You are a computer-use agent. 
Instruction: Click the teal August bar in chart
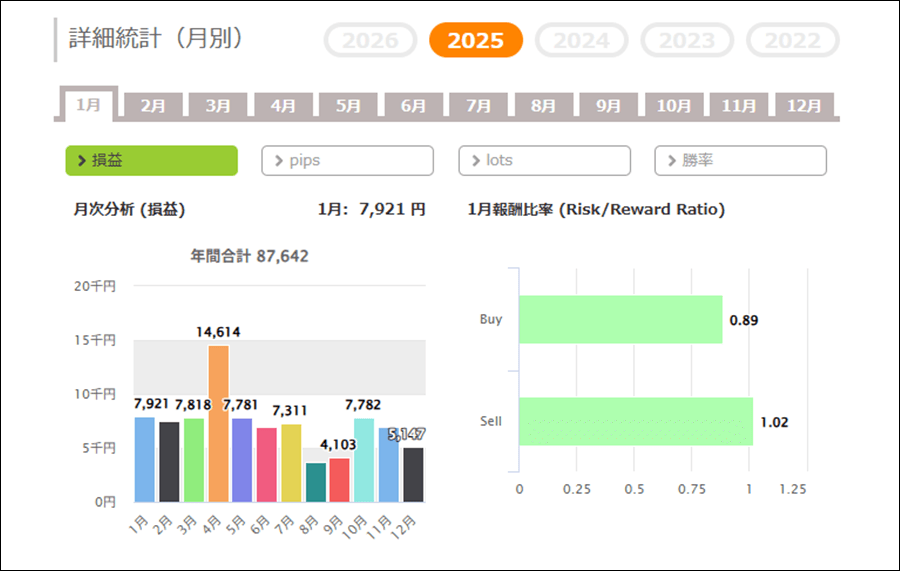click(315, 482)
